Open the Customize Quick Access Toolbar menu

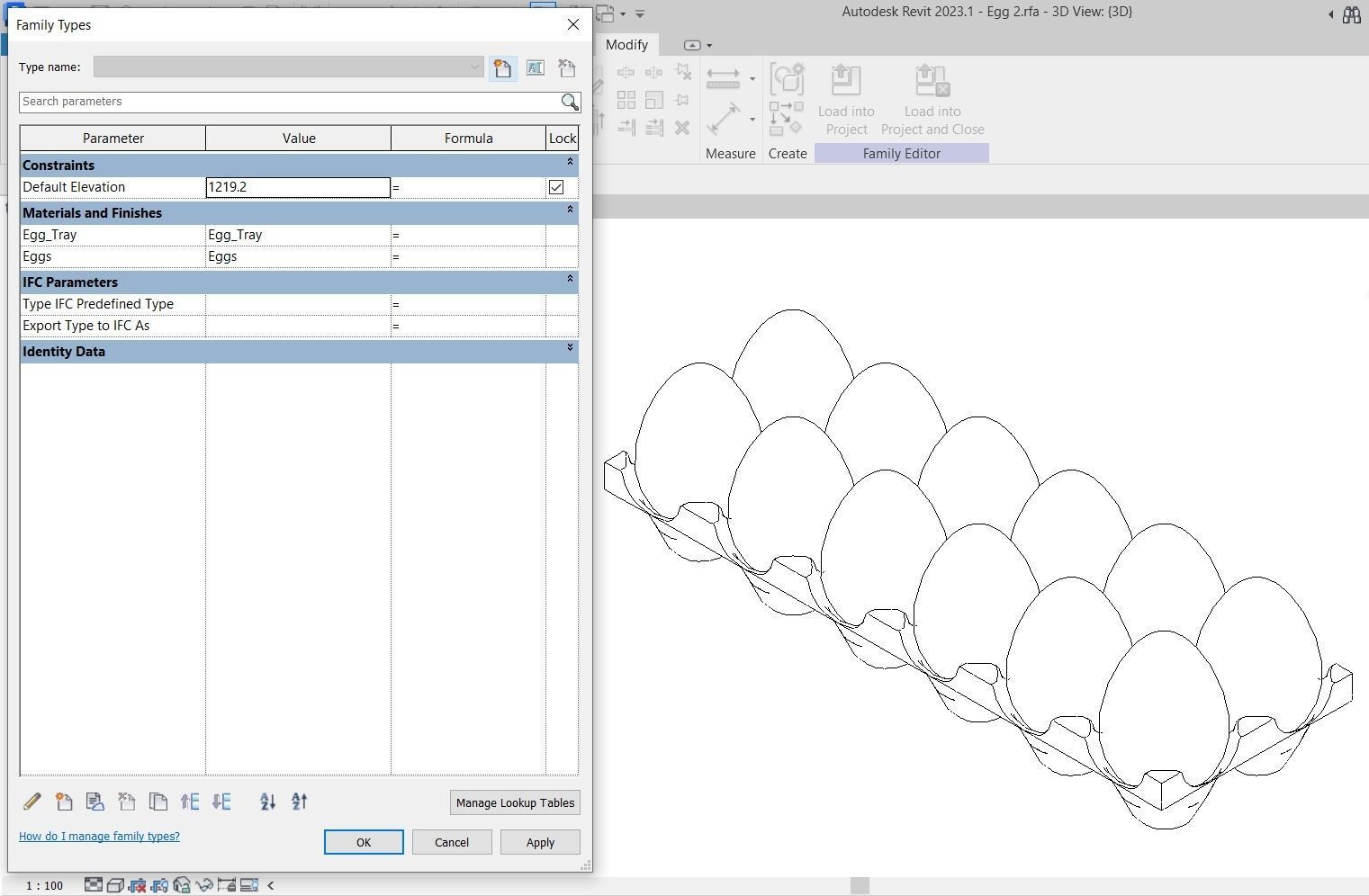pyautogui.click(x=640, y=13)
